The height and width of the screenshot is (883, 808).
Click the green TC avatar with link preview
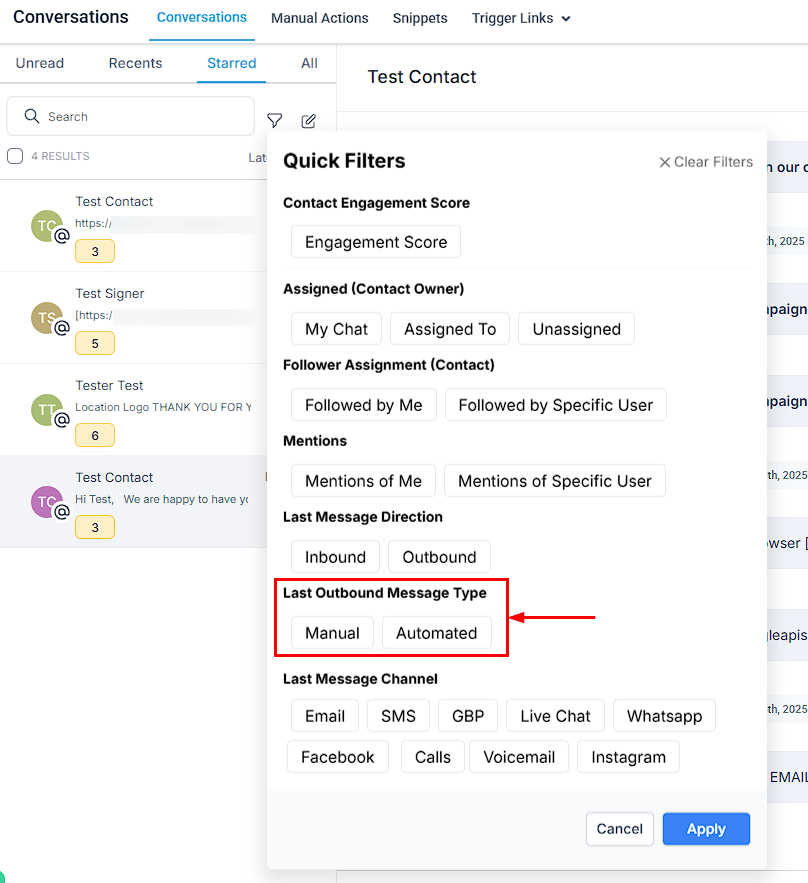[x=47, y=226]
